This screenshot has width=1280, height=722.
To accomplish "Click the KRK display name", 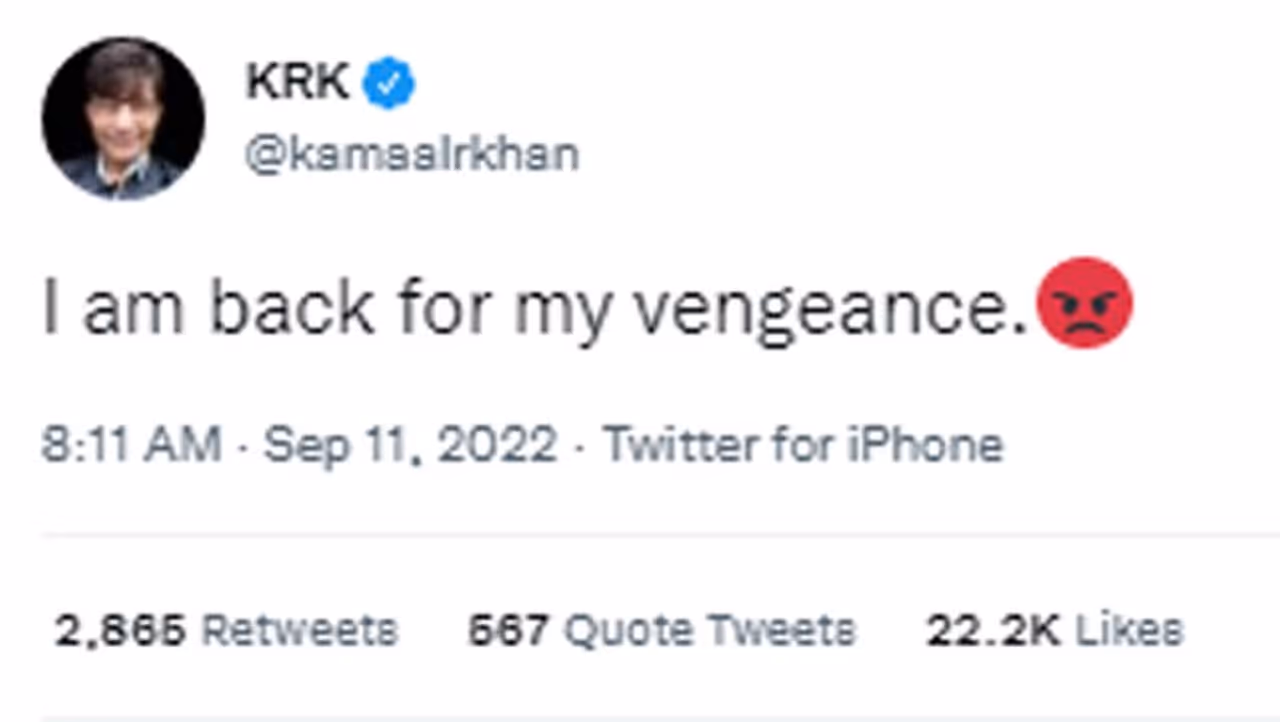I will coord(297,82).
